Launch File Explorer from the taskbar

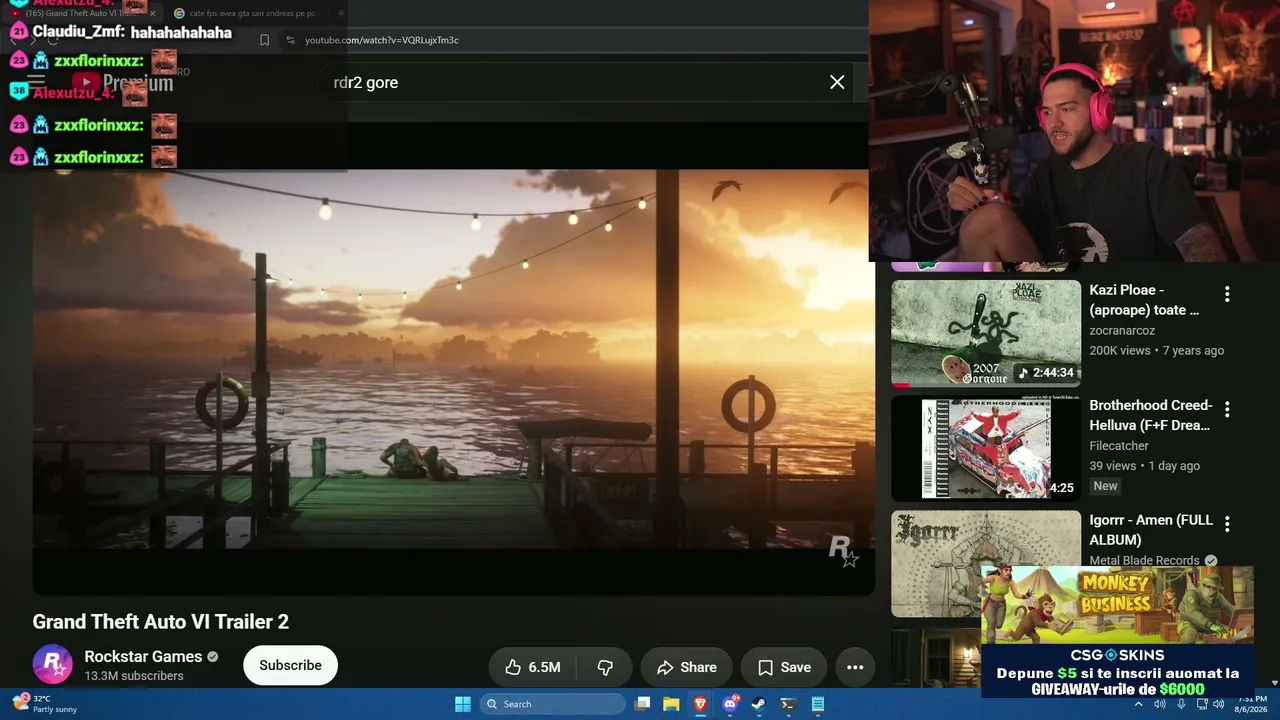click(671, 704)
